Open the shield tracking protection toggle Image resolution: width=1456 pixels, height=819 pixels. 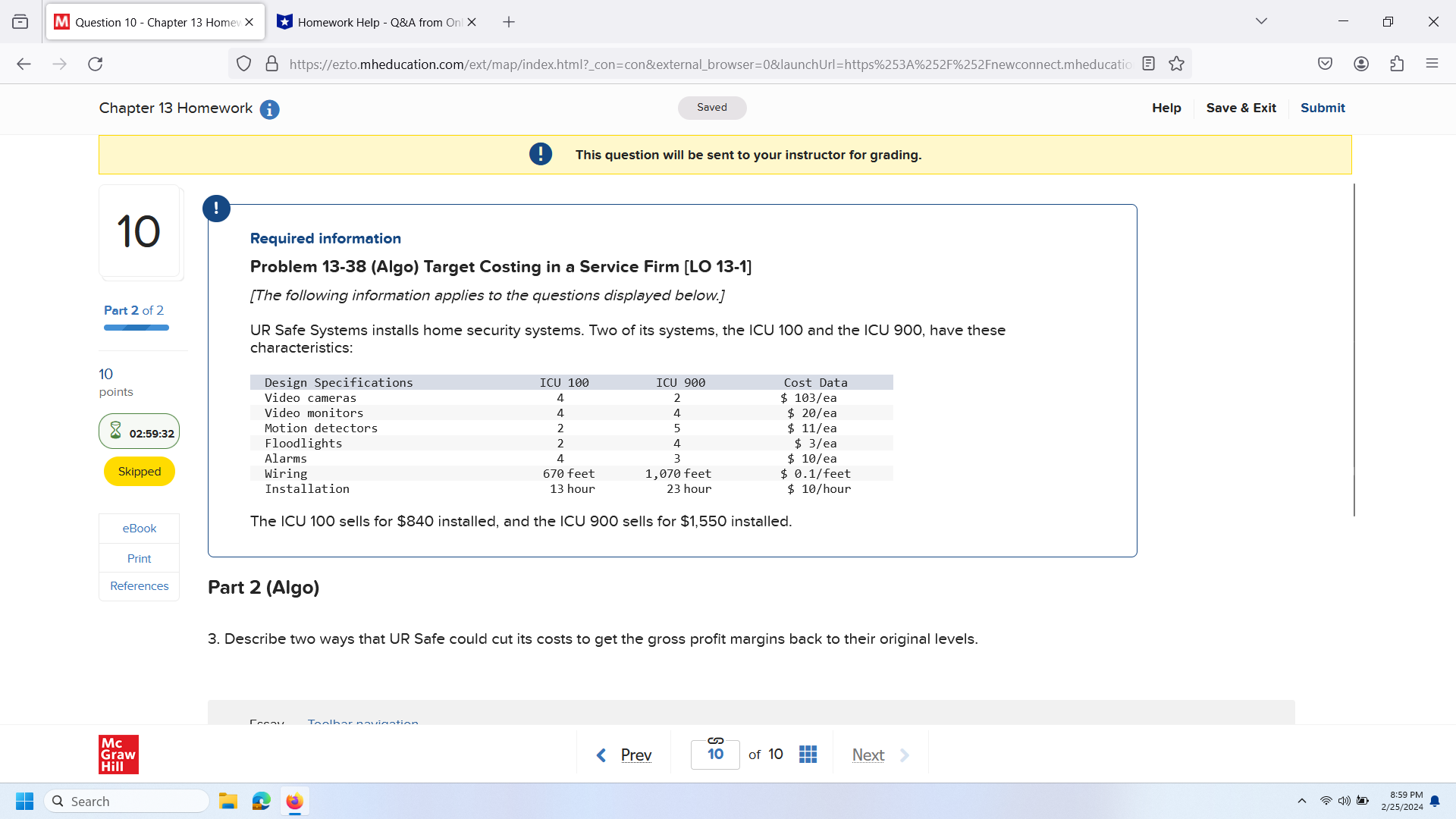click(243, 64)
